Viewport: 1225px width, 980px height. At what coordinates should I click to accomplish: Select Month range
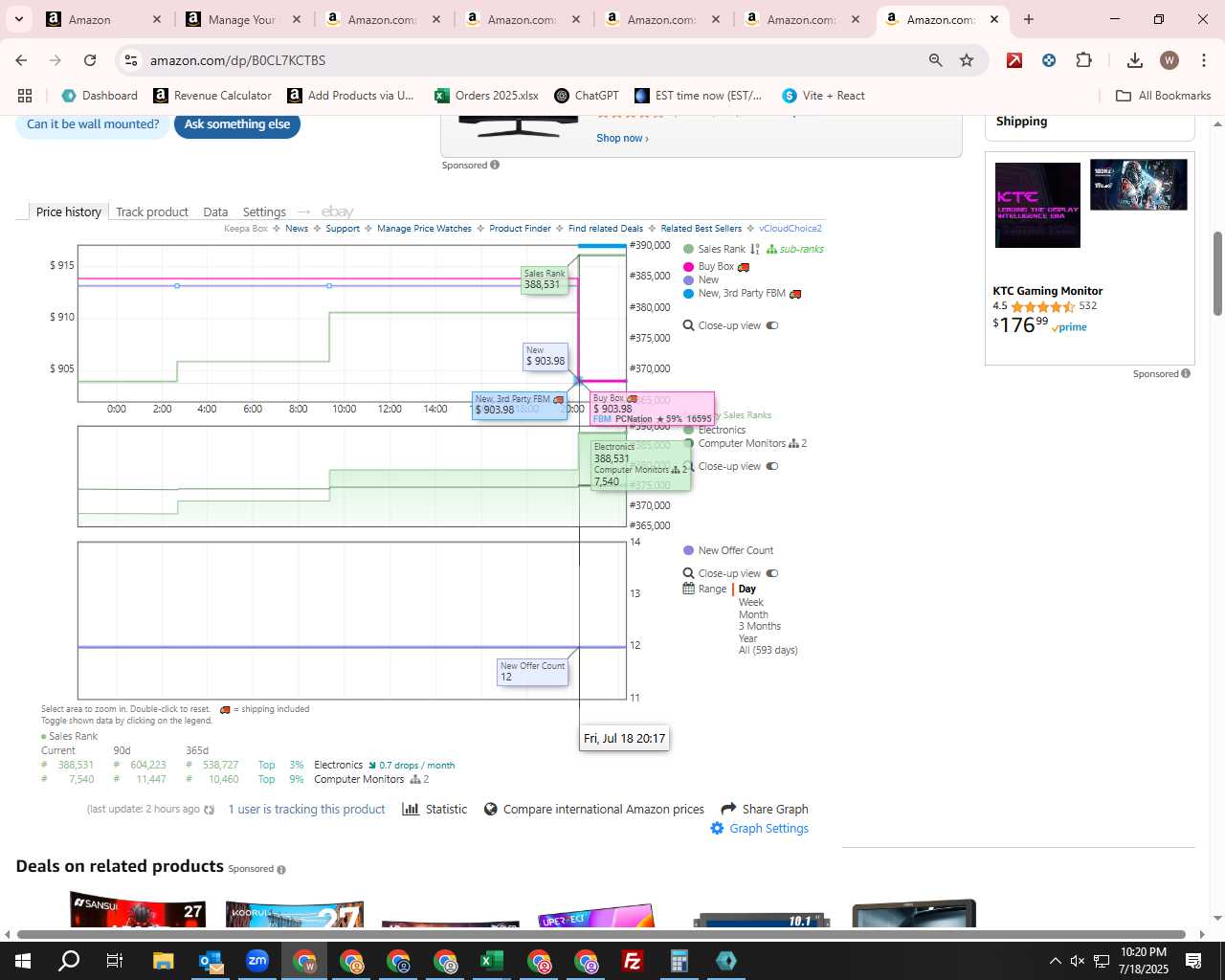coord(753,614)
